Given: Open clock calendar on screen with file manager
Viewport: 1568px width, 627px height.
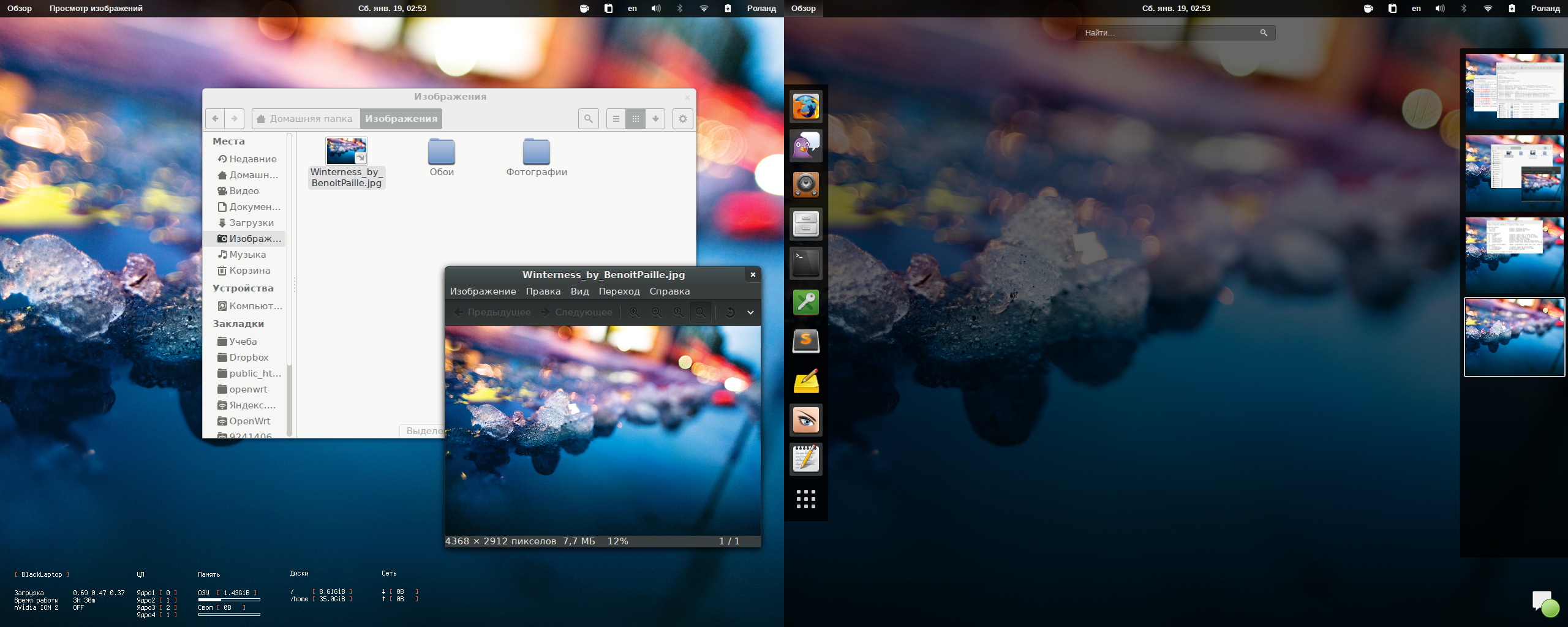Looking at the screenshot, I should pos(392,9).
